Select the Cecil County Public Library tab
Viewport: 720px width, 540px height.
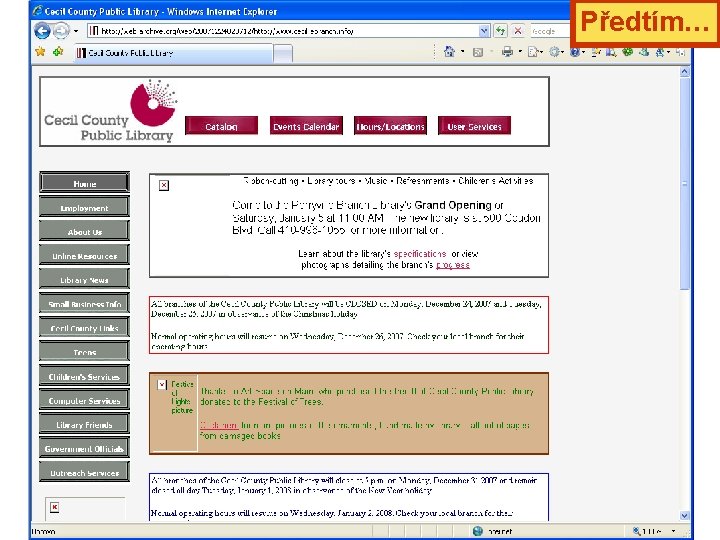point(174,53)
